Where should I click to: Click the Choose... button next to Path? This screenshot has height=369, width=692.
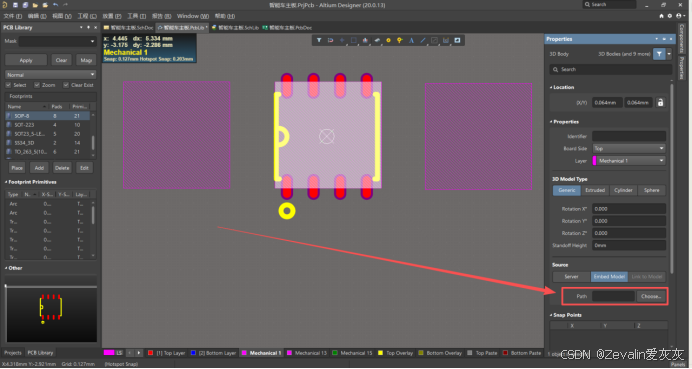[651, 296]
